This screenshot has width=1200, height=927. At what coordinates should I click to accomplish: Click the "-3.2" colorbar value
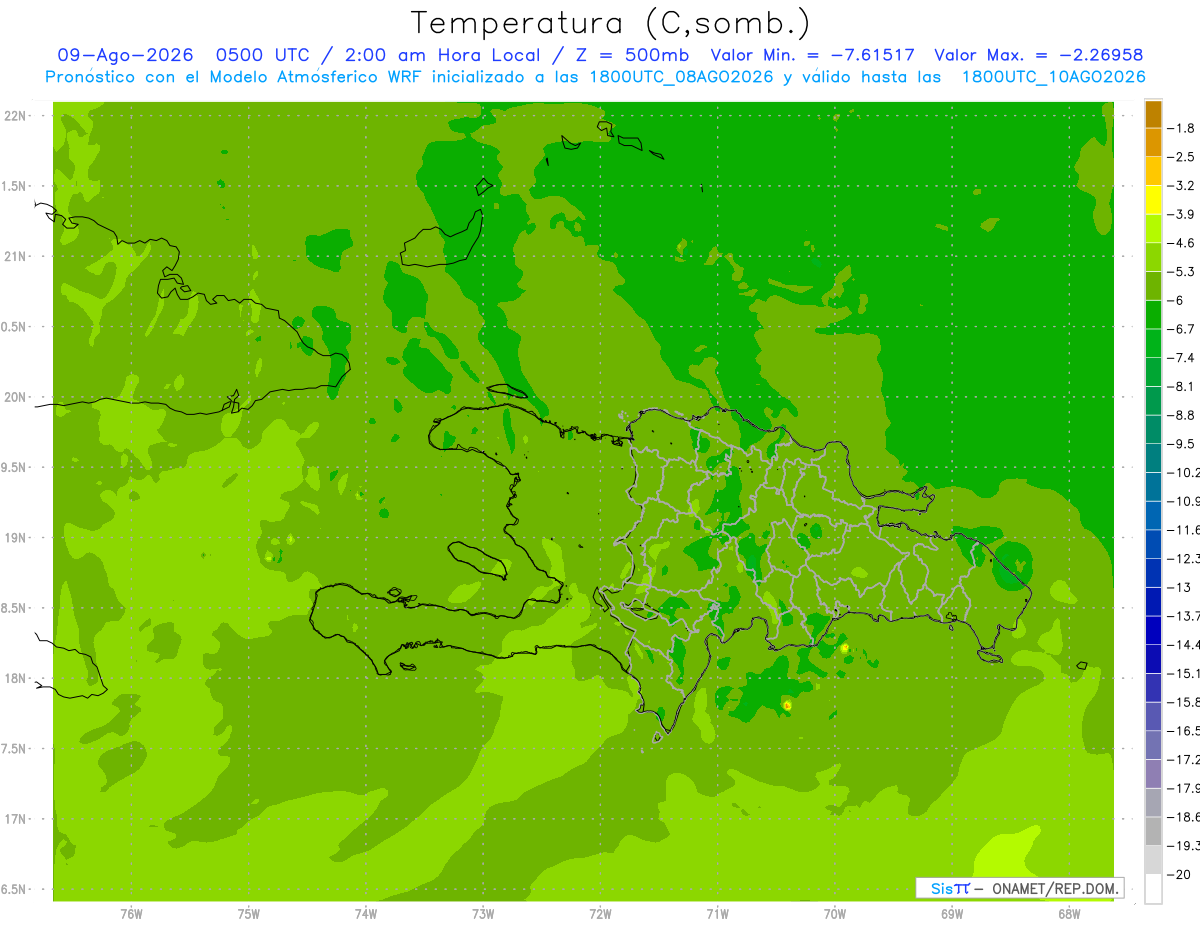(1181, 186)
